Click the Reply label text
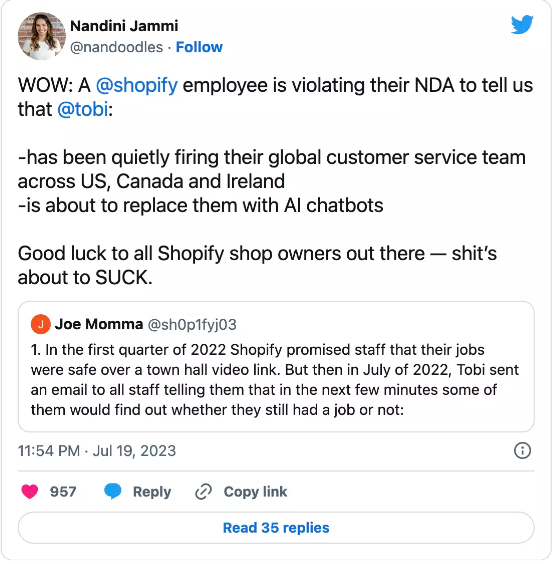This screenshot has height=564, width=554. click(152, 492)
